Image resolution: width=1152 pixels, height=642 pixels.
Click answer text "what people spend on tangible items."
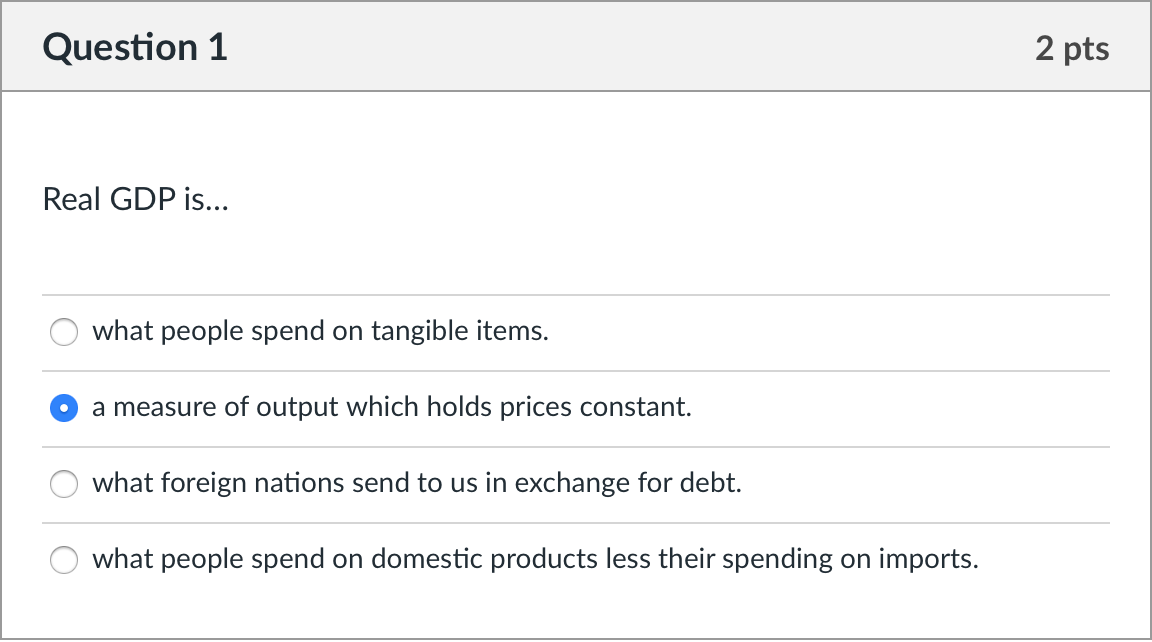320,331
